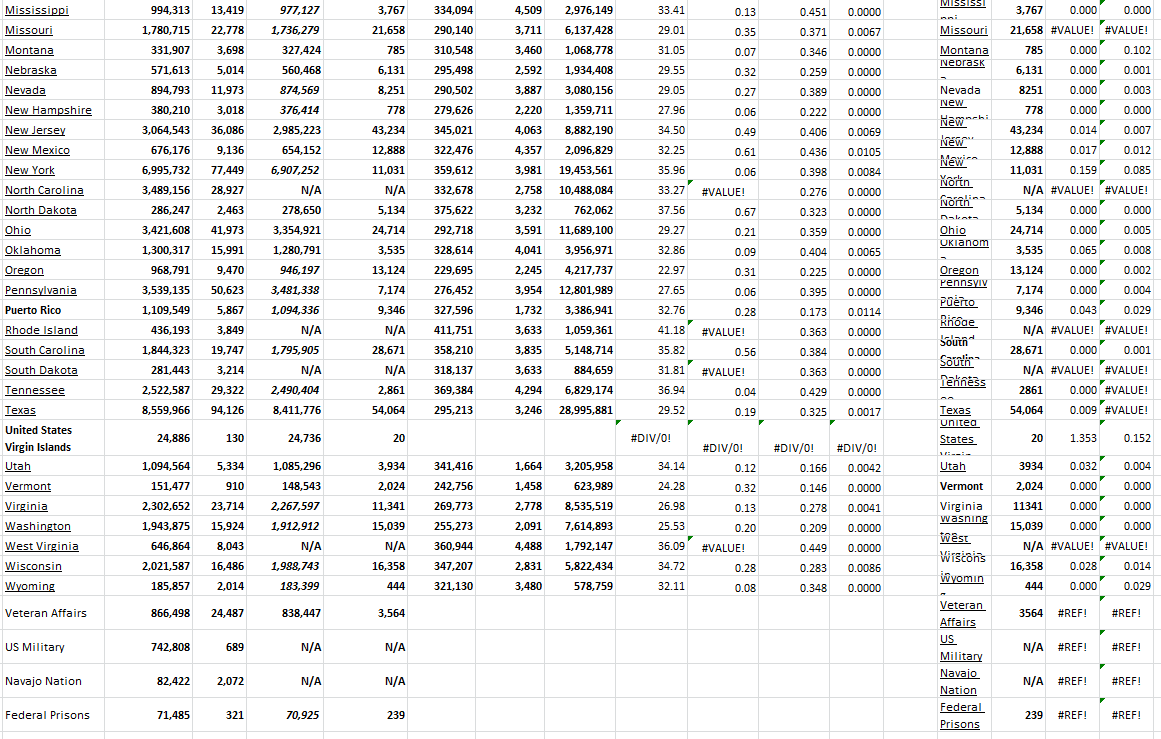
Task: Open the West Virginia link in left column
Action: pos(41,546)
